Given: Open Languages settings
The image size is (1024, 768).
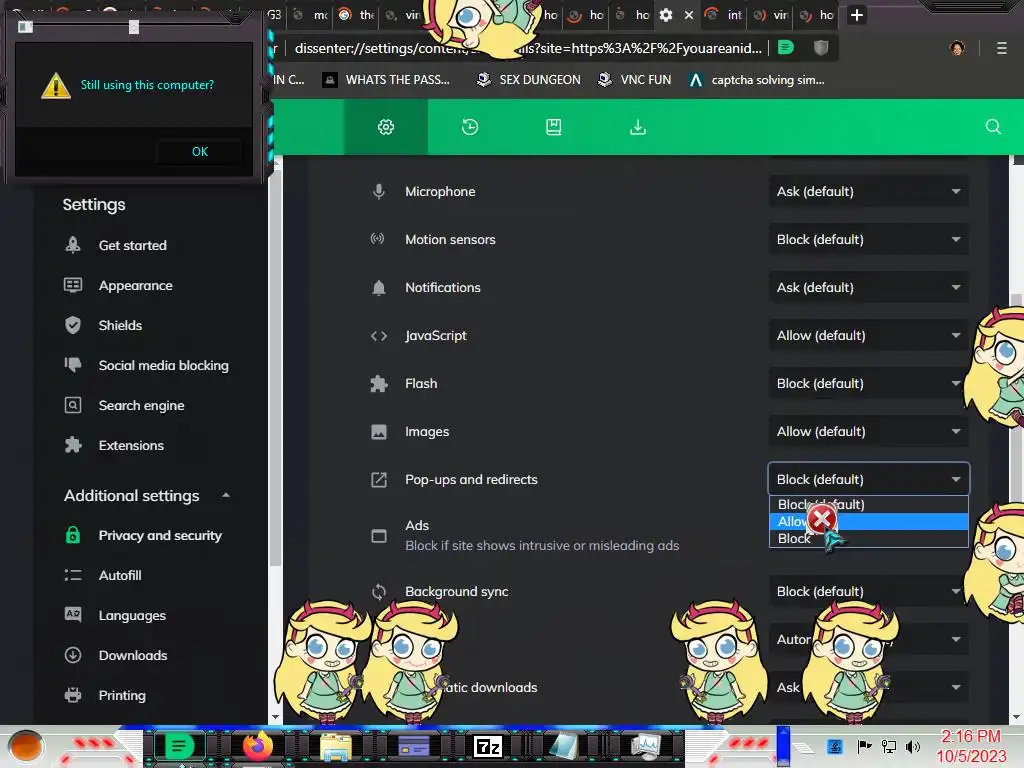Looking at the screenshot, I should click(x=132, y=615).
